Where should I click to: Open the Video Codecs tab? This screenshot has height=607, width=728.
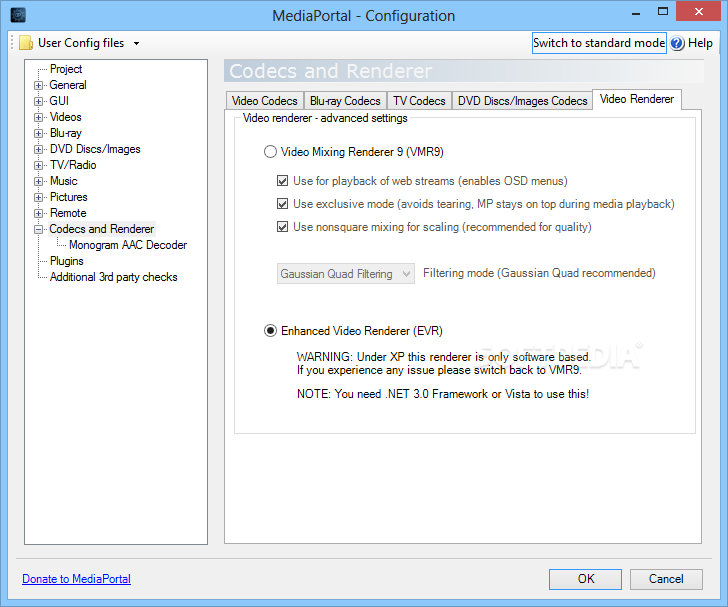[x=265, y=101]
